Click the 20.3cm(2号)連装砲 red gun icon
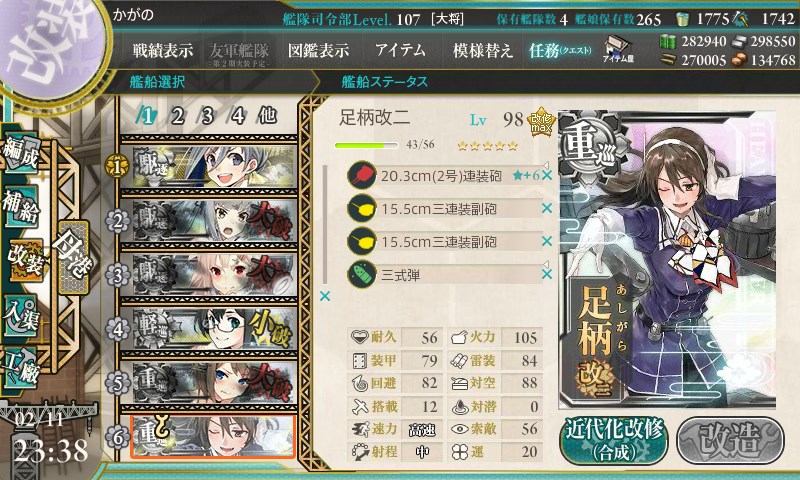This screenshot has height=480, width=800. pos(362,175)
